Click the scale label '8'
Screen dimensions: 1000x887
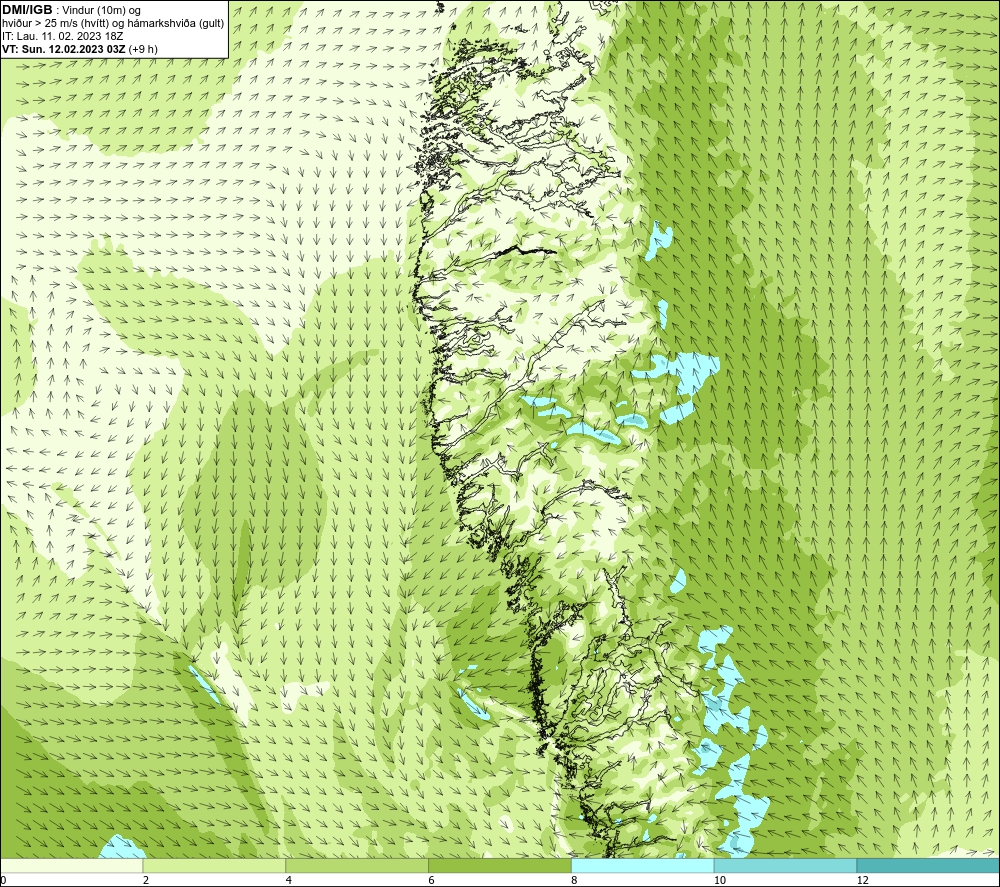coord(575,881)
